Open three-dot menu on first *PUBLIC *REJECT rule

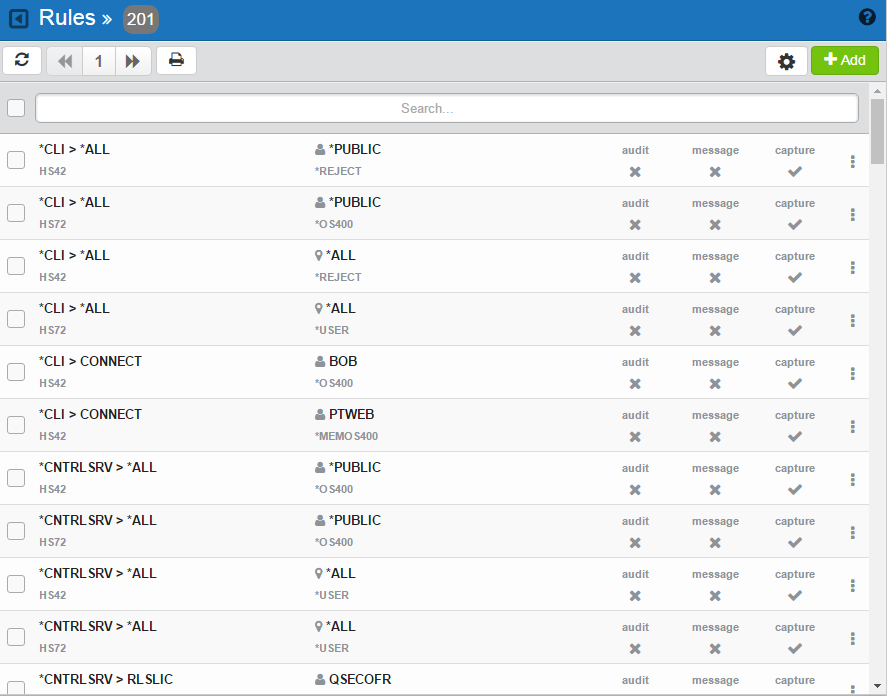[x=852, y=161]
